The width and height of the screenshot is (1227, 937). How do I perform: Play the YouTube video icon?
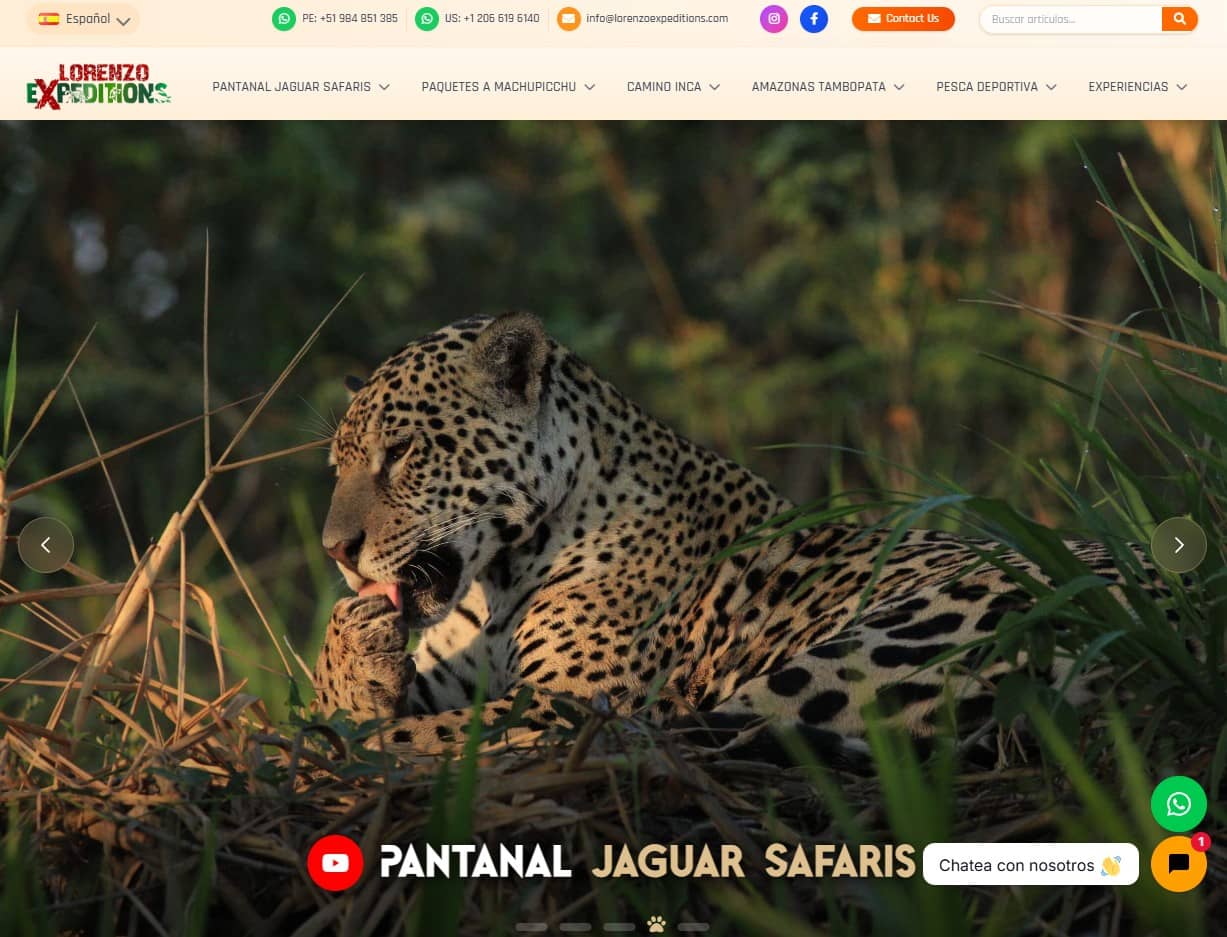click(335, 862)
